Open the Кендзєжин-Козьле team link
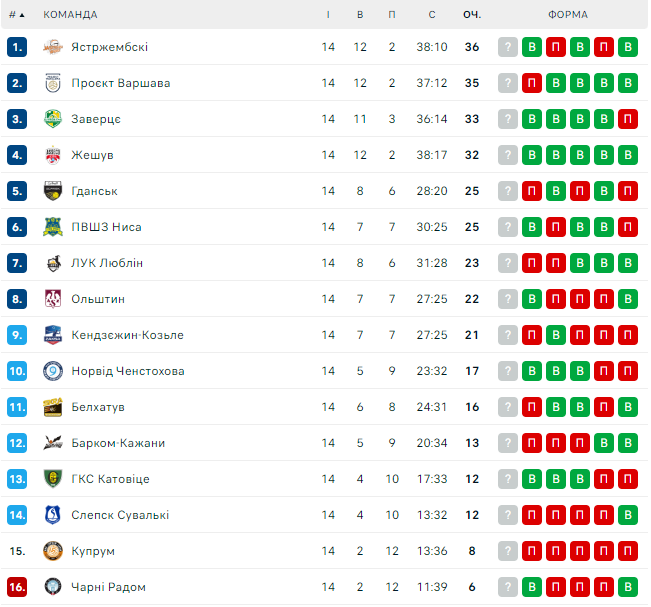 point(127,335)
